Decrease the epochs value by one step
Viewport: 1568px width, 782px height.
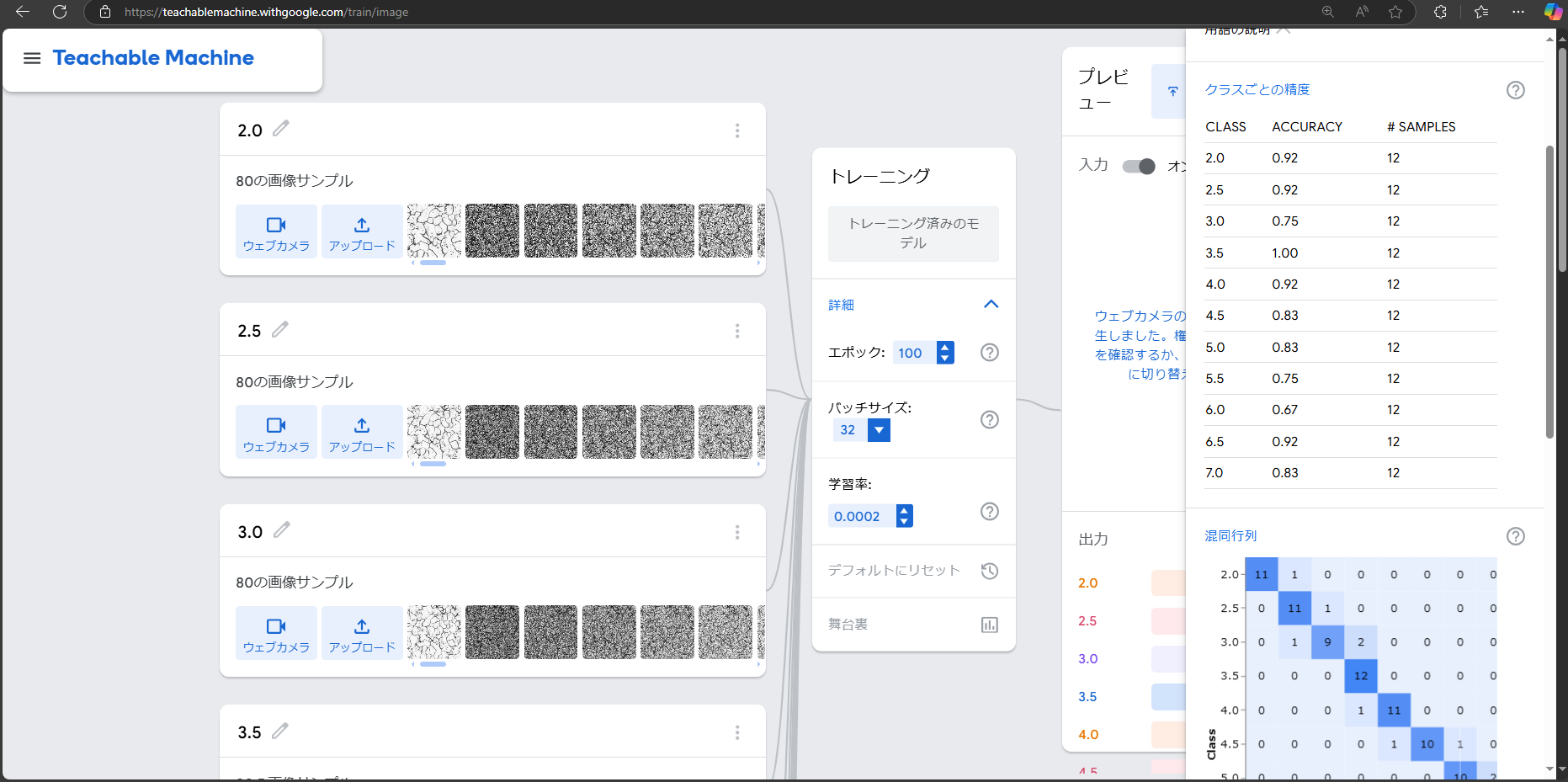pos(946,359)
